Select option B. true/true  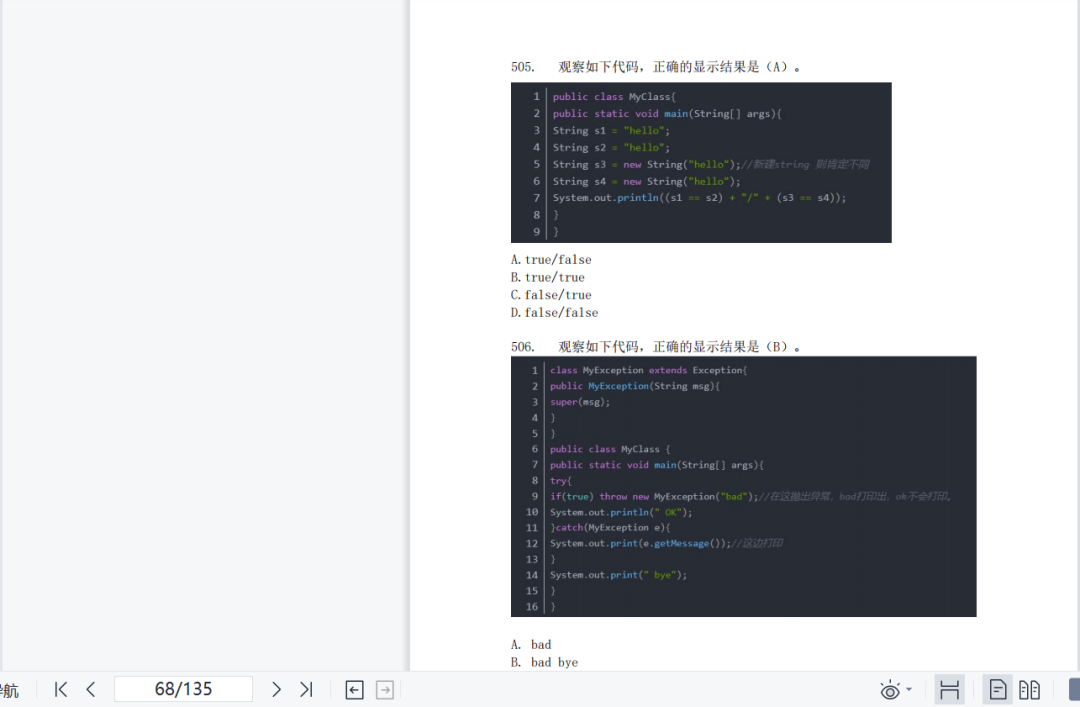tap(548, 277)
